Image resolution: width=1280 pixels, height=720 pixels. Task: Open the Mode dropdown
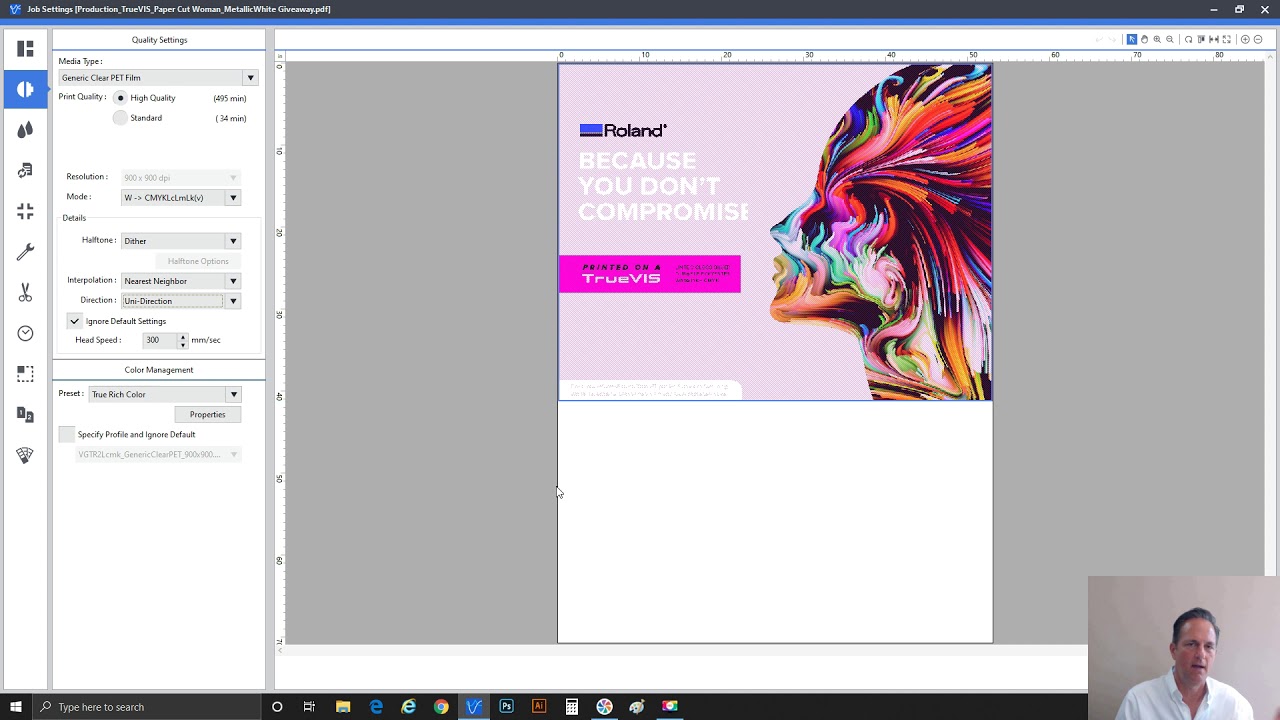pos(180,198)
